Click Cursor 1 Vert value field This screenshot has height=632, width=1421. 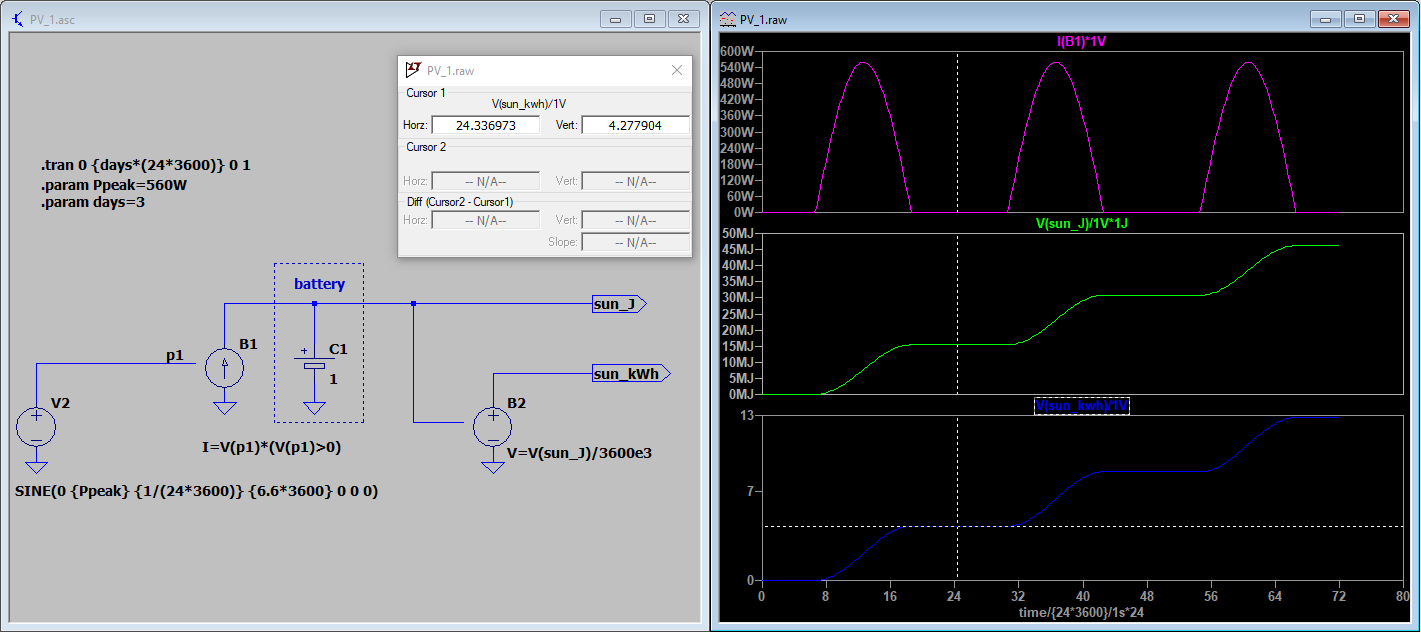636,126
